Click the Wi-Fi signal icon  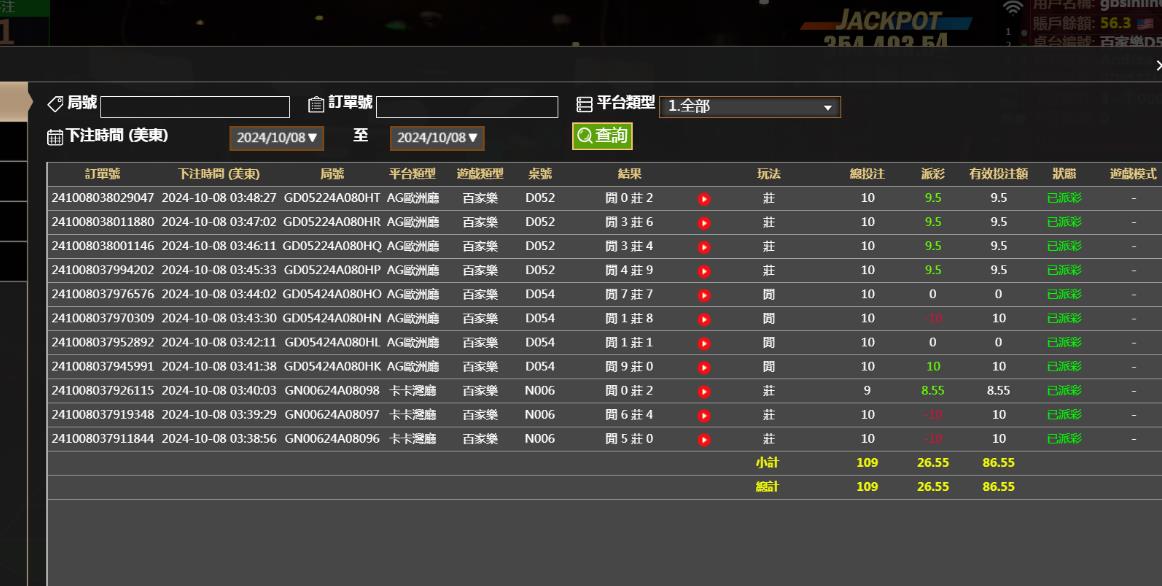pyautogui.click(x=1012, y=8)
